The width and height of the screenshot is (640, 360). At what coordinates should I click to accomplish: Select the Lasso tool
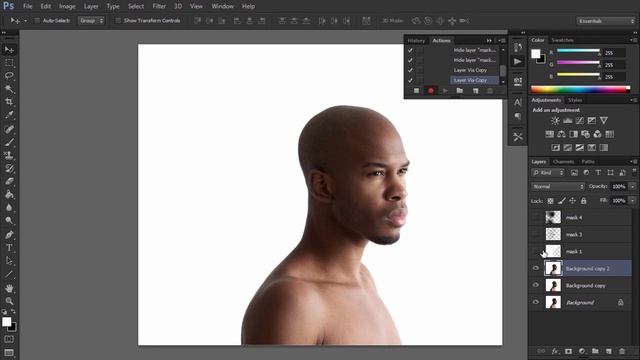pos(9,76)
